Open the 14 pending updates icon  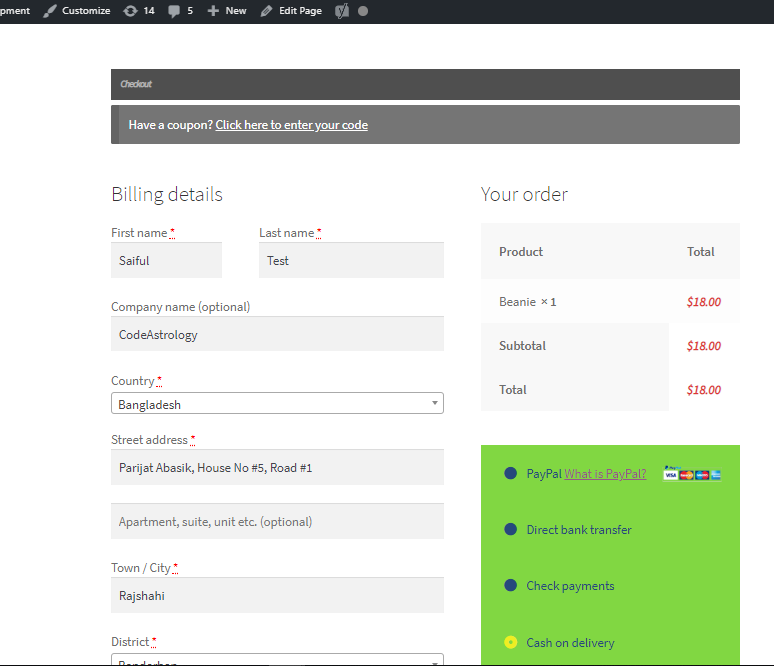point(130,11)
